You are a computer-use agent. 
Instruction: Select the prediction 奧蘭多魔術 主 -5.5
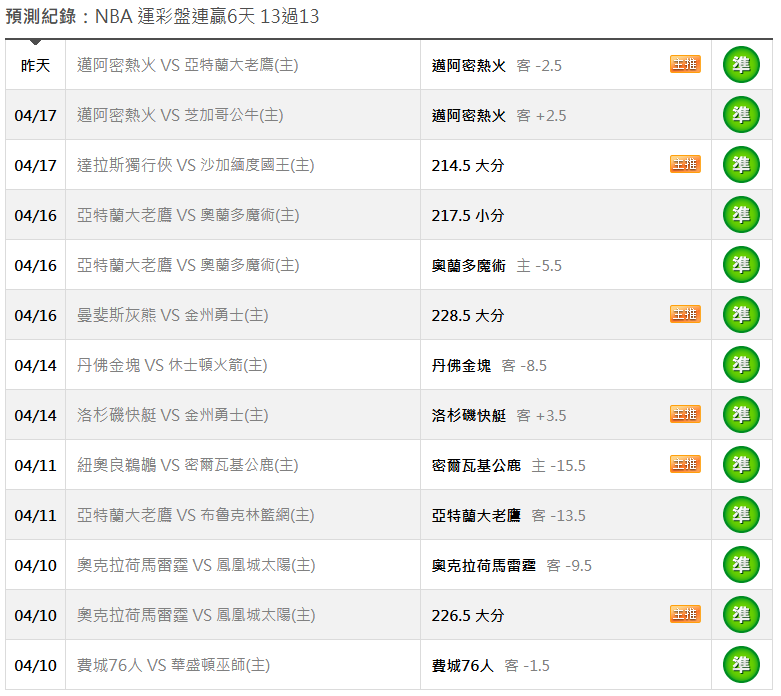(496, 266)
